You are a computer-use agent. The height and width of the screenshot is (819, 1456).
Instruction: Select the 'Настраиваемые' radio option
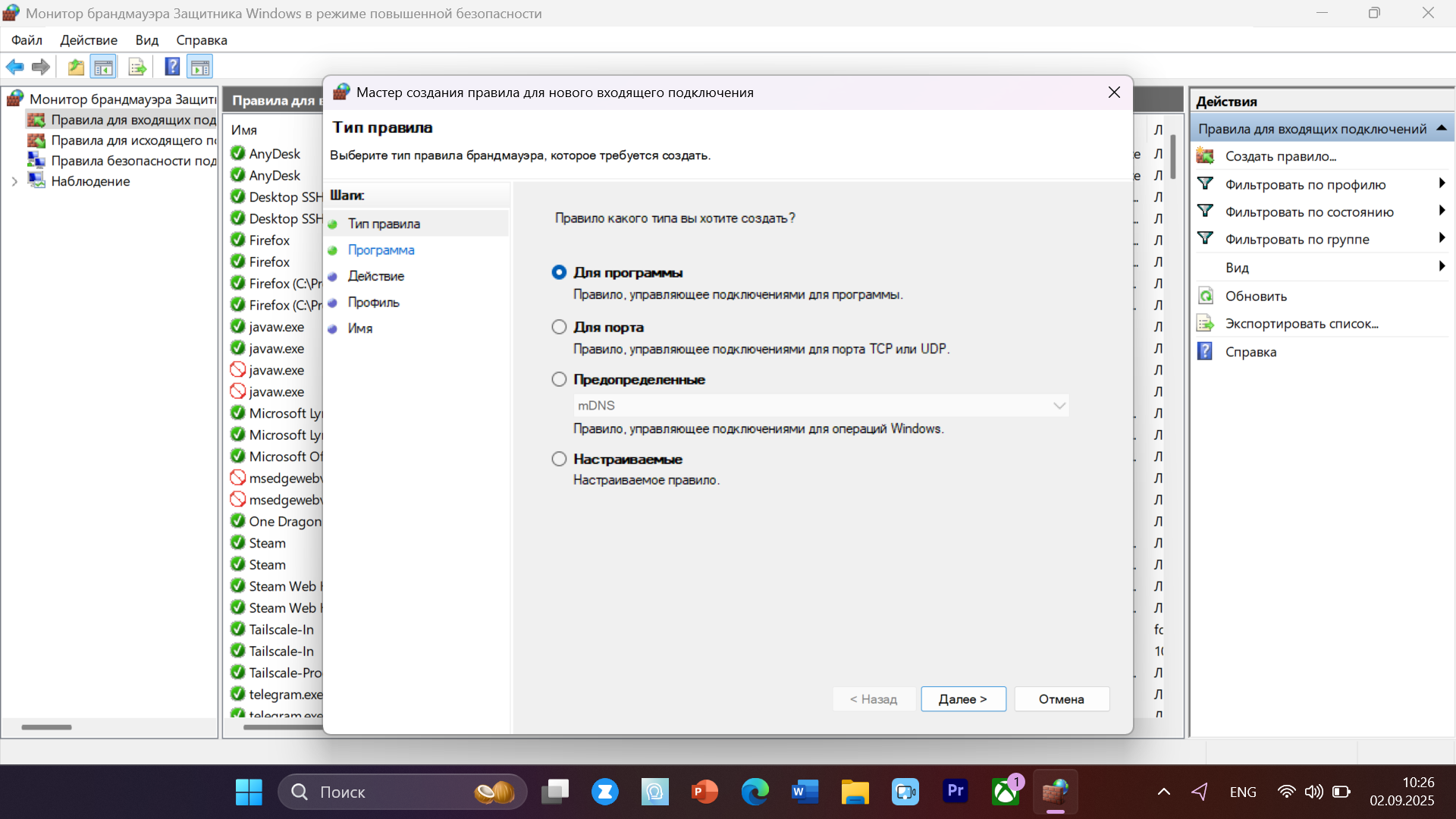pyautogui.click(x=559, y=459)
